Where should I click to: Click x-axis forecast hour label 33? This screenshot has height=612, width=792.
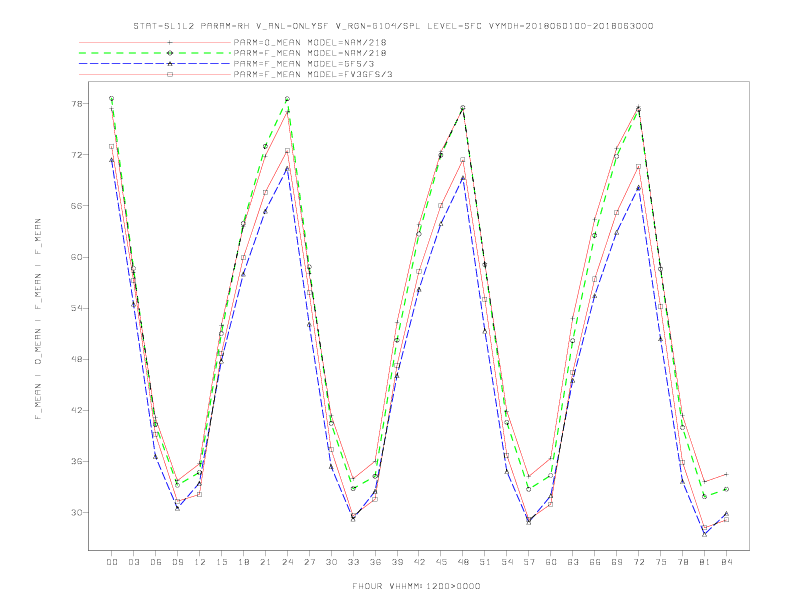pyautogui.click(x=353, y=562)
